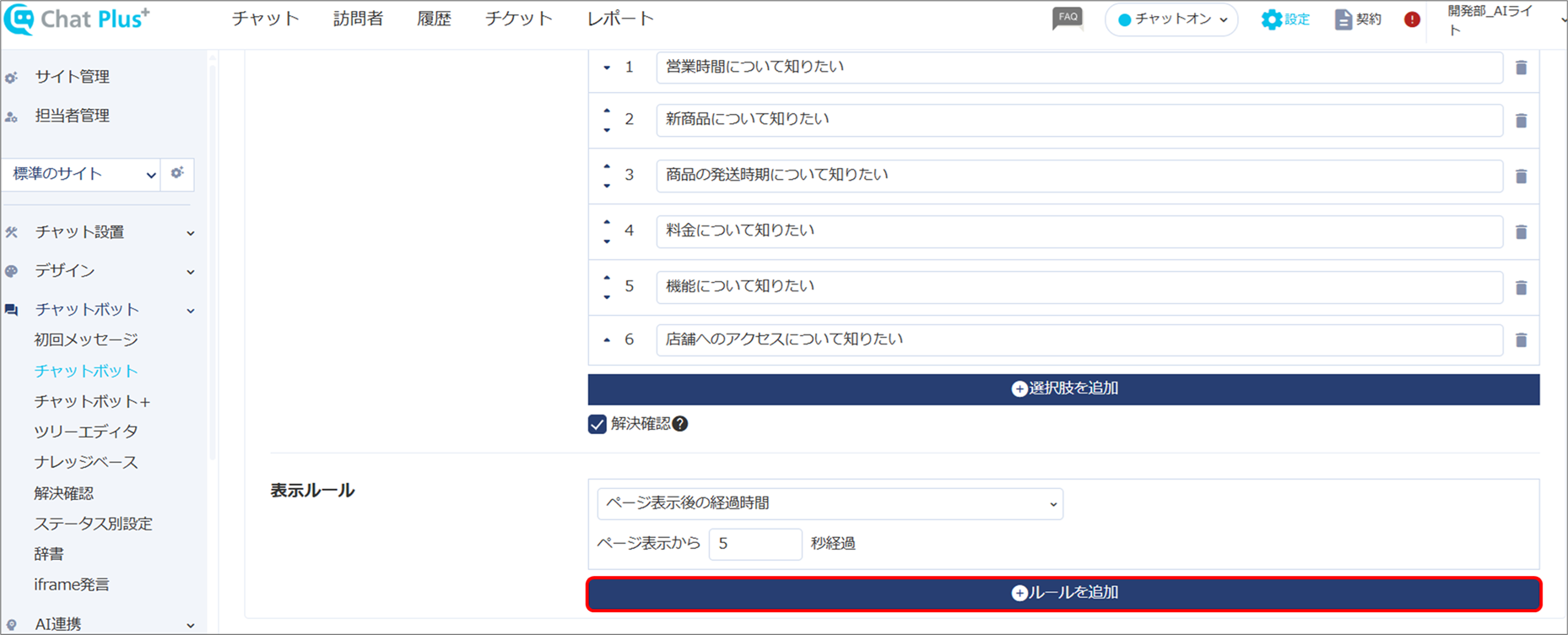Go to 担当者管理 in sidebar

pos(73,116)
